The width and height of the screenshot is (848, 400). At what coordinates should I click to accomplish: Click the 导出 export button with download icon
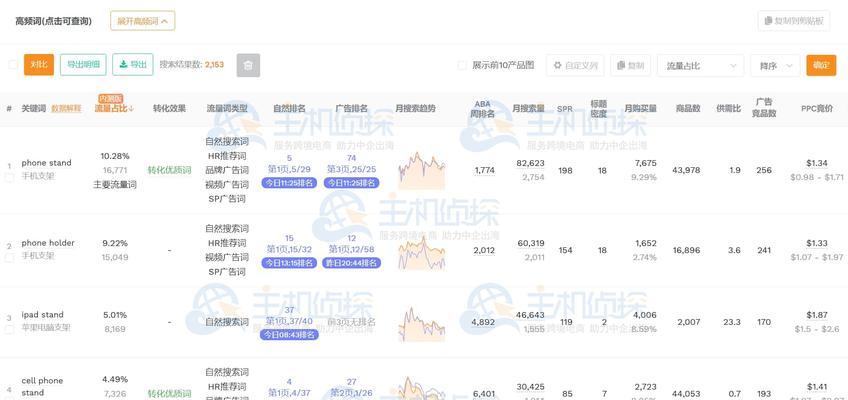pos(133,65)
